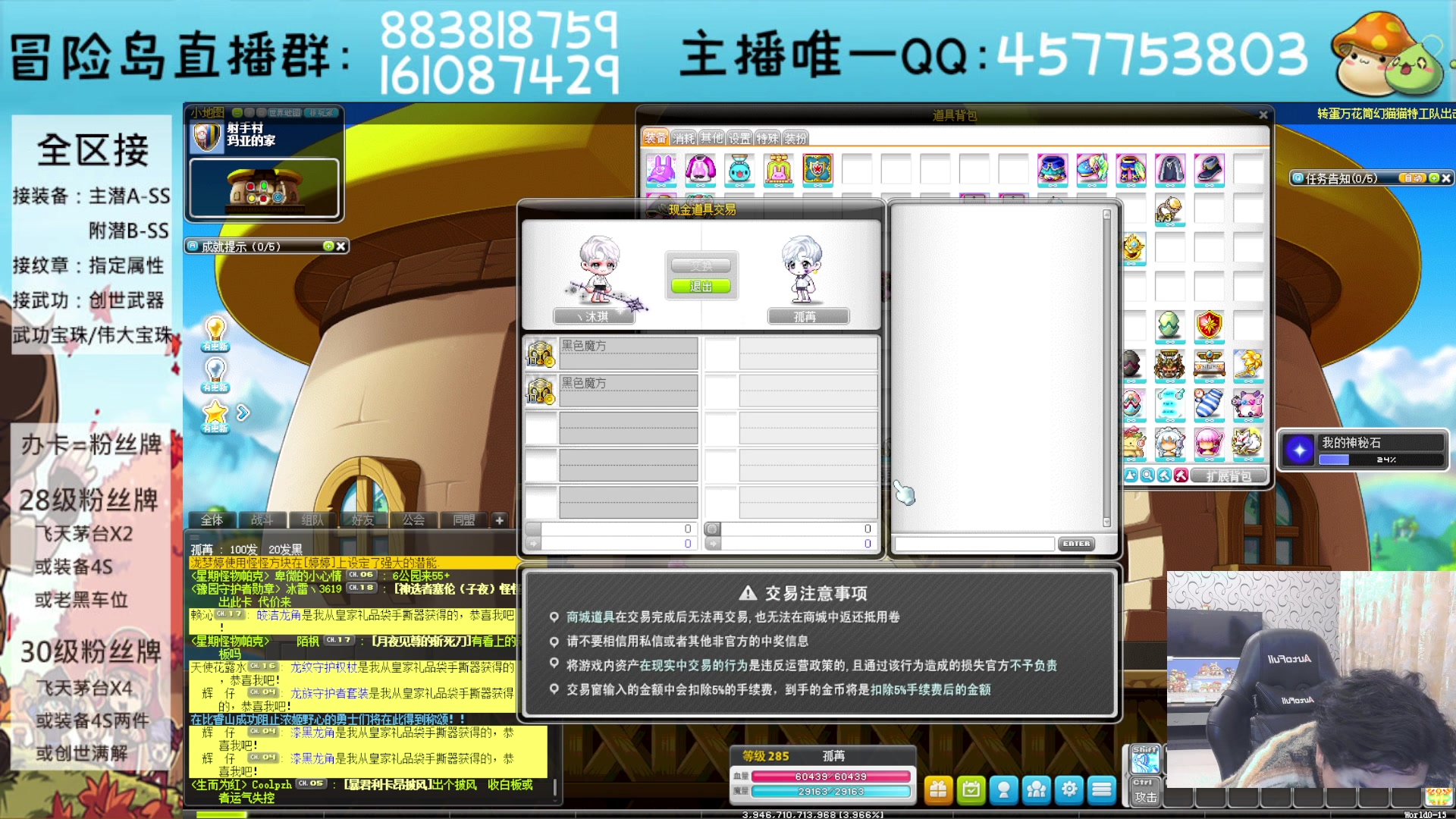The height and width of the screenshot is (819, 1456).
Task: Click the inventory search magnifier icon
Action: click(1147, 475)
